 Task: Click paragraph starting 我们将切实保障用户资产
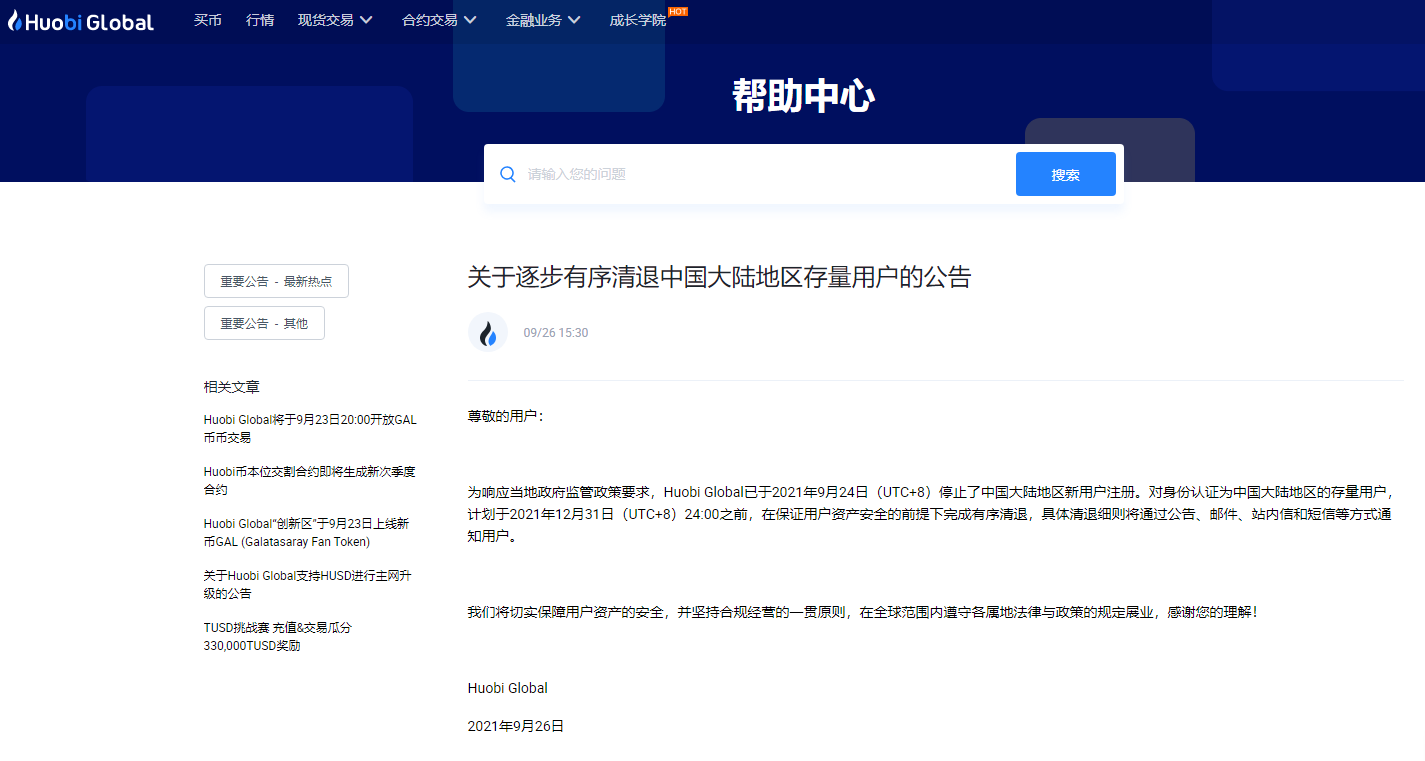click(x=863, y=611)
